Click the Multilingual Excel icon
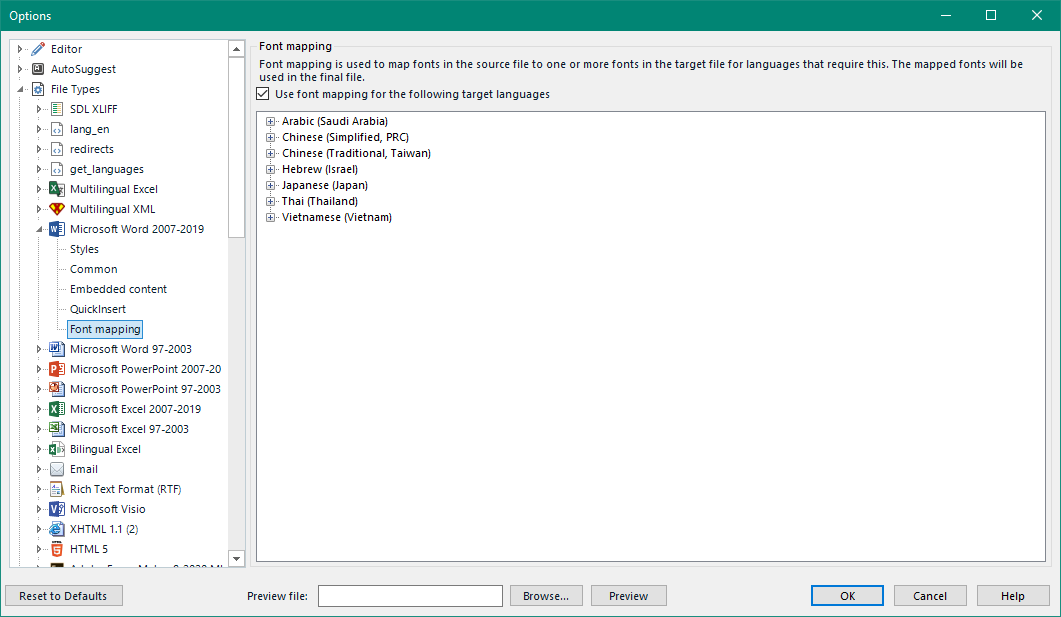Screen dimensions: 1061x617 [x=58, y=189]
